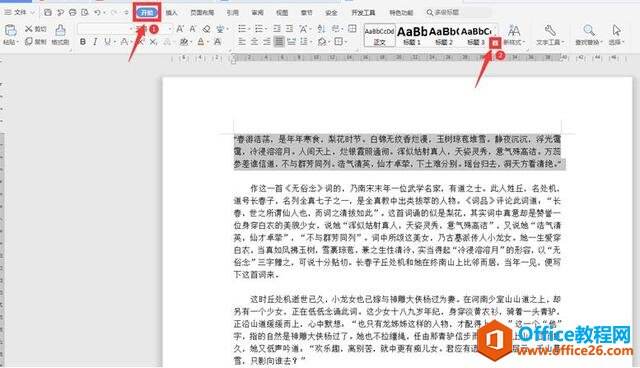Toggle justified paragraph alignment
Viewport: 640px width, 368px height.
pos(279,42)
